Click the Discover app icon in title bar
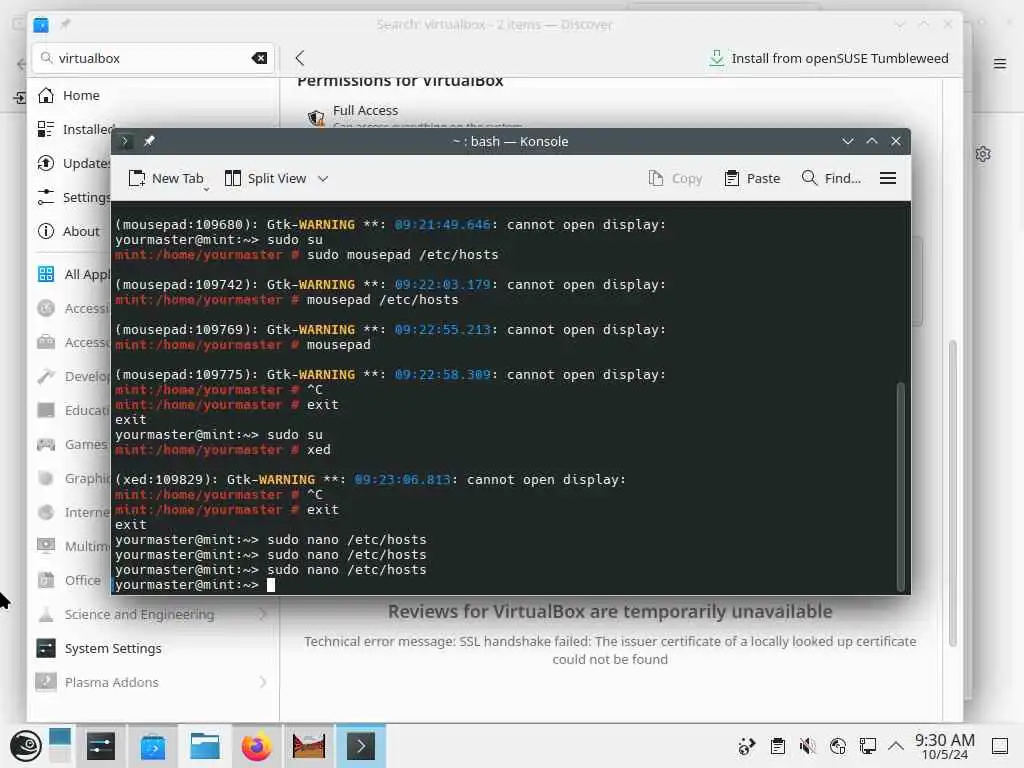Image resolution: width=1024 pixels, height=768 pixels. 41,25
